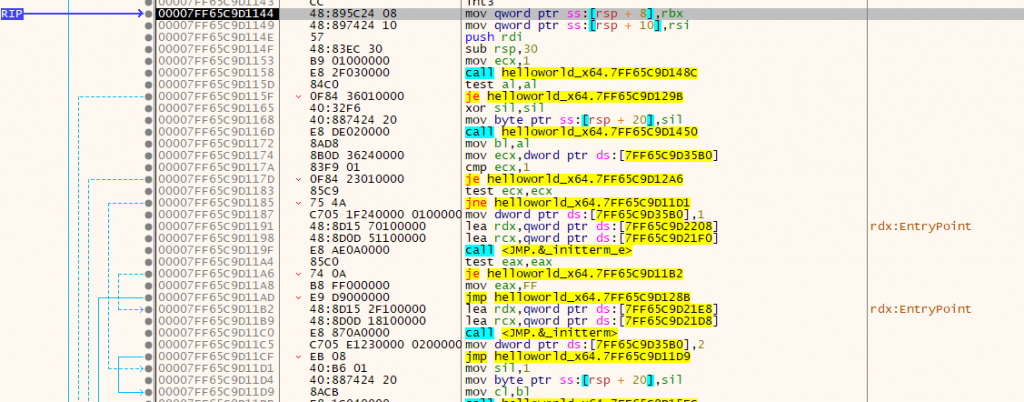
Task: Click rdx:EntryPoint comment on row 00007FF65C9D11B2
Action: [x=921, y=309]
